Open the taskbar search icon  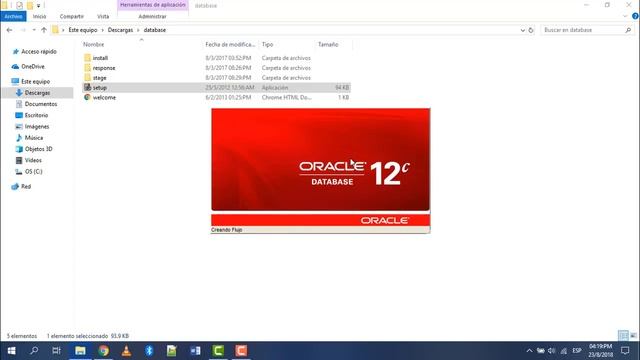(x=34, y=351)
